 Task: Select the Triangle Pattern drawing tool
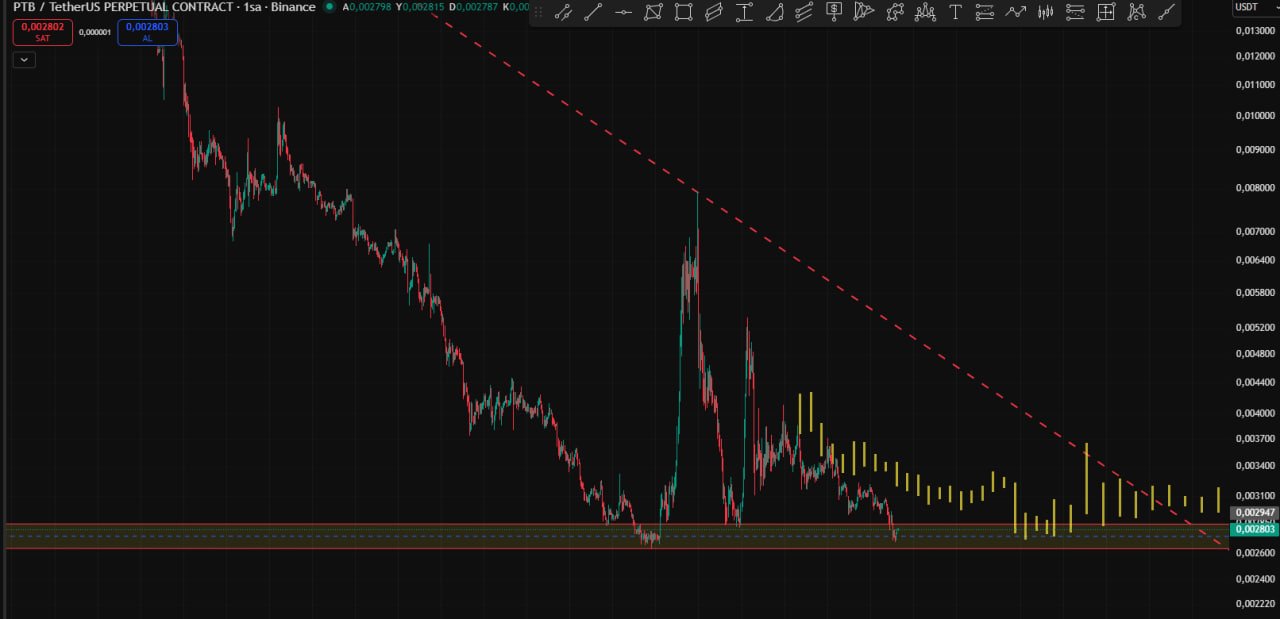pos(864,12)
